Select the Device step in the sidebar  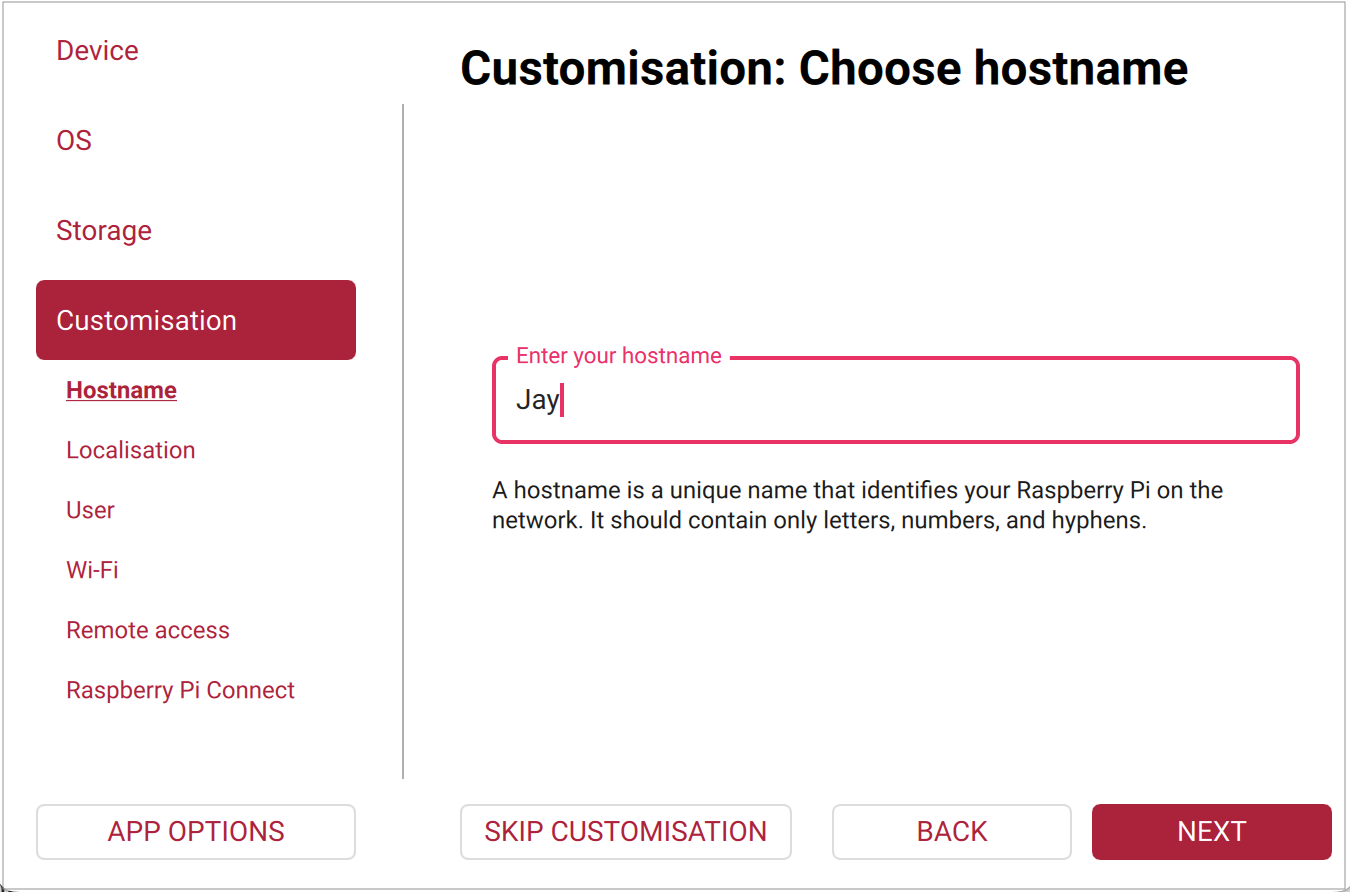point(97,50)
